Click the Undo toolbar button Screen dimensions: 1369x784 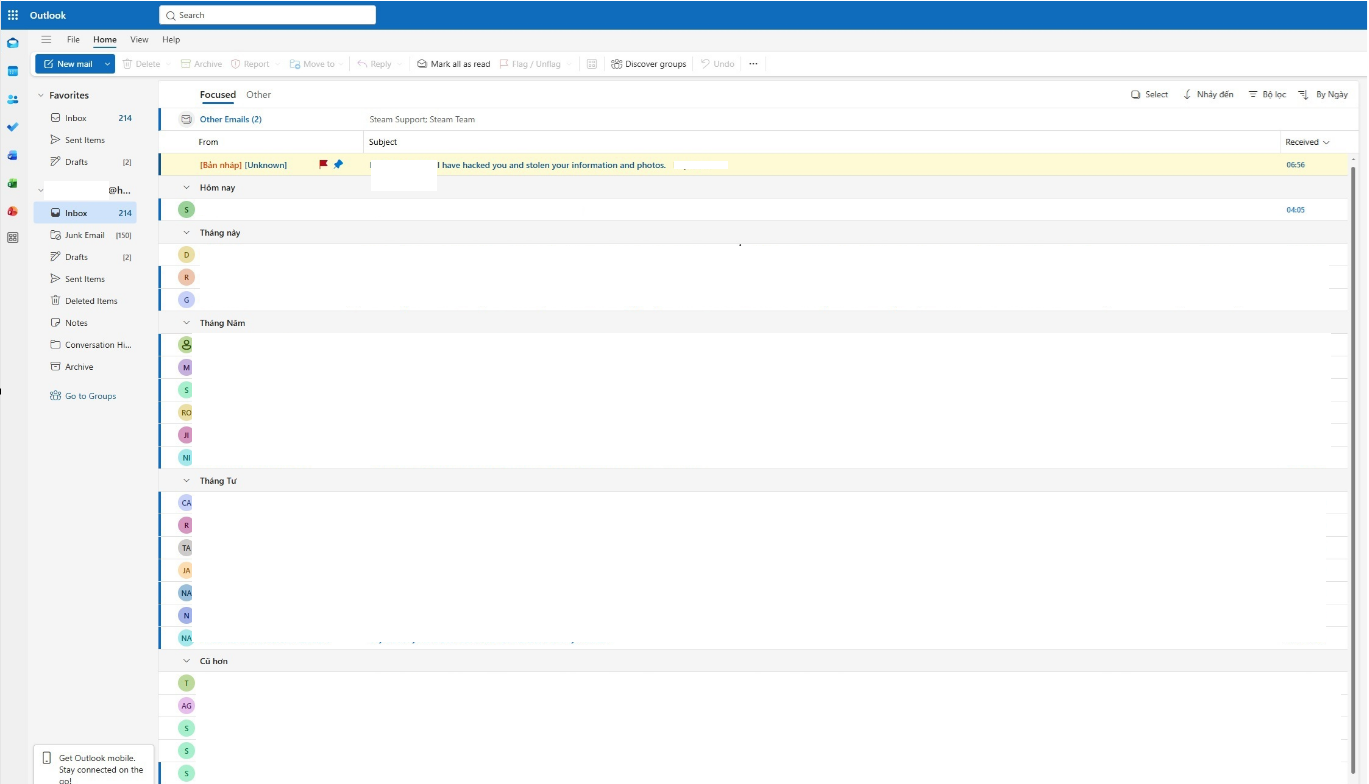[x=717, y=64]
